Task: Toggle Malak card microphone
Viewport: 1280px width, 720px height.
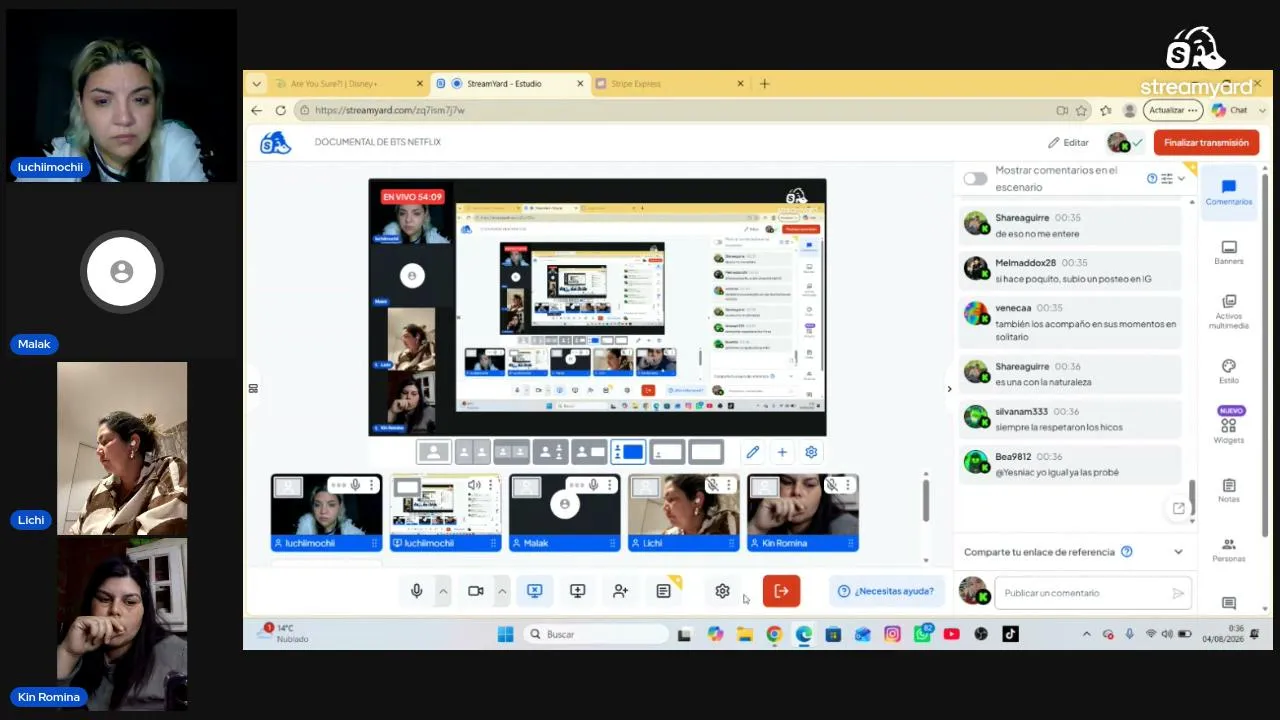Action: pyautogui.click(x=593, y=485)
